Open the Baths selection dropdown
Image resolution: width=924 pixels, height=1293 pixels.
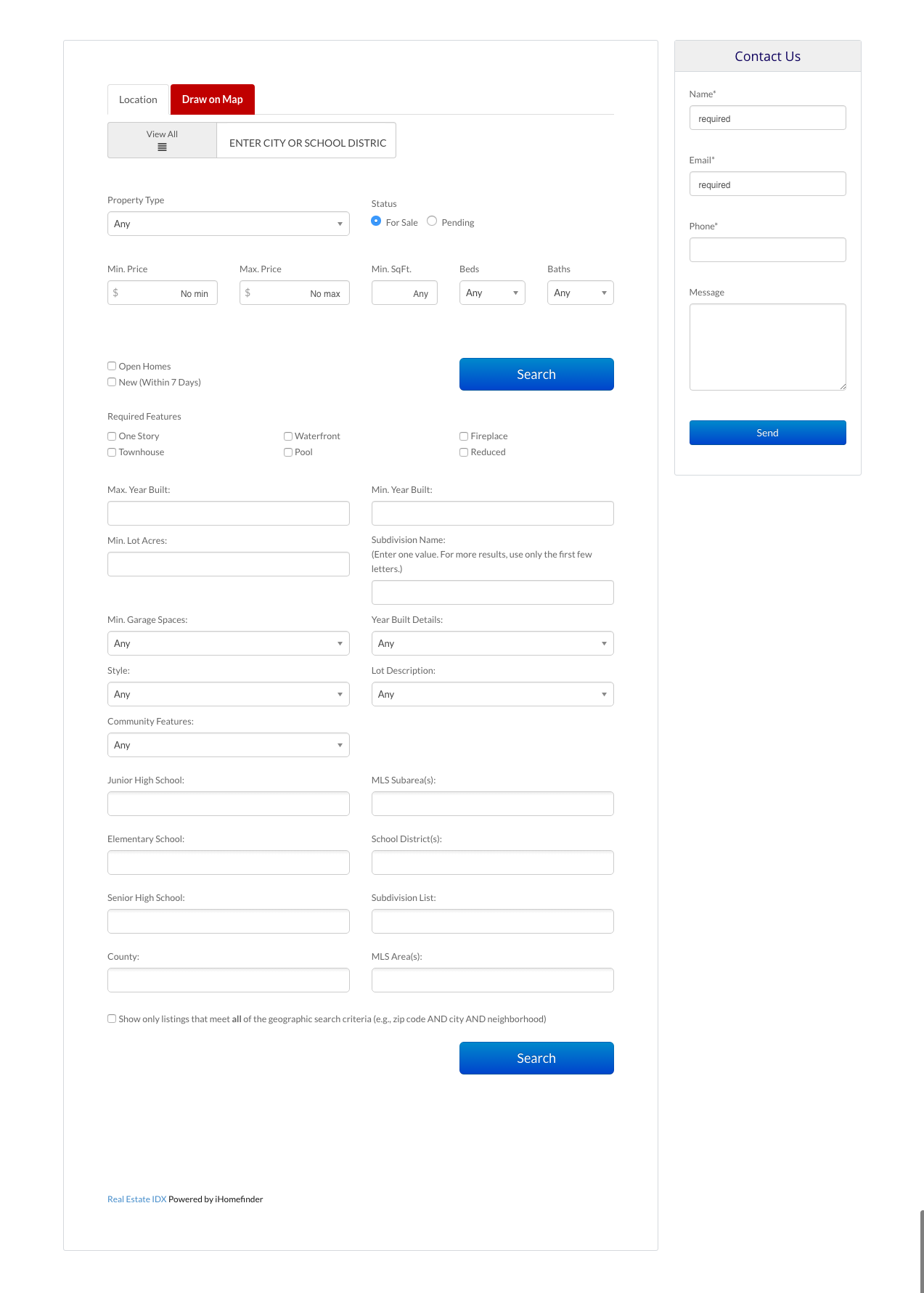click(x=580, y=293)
